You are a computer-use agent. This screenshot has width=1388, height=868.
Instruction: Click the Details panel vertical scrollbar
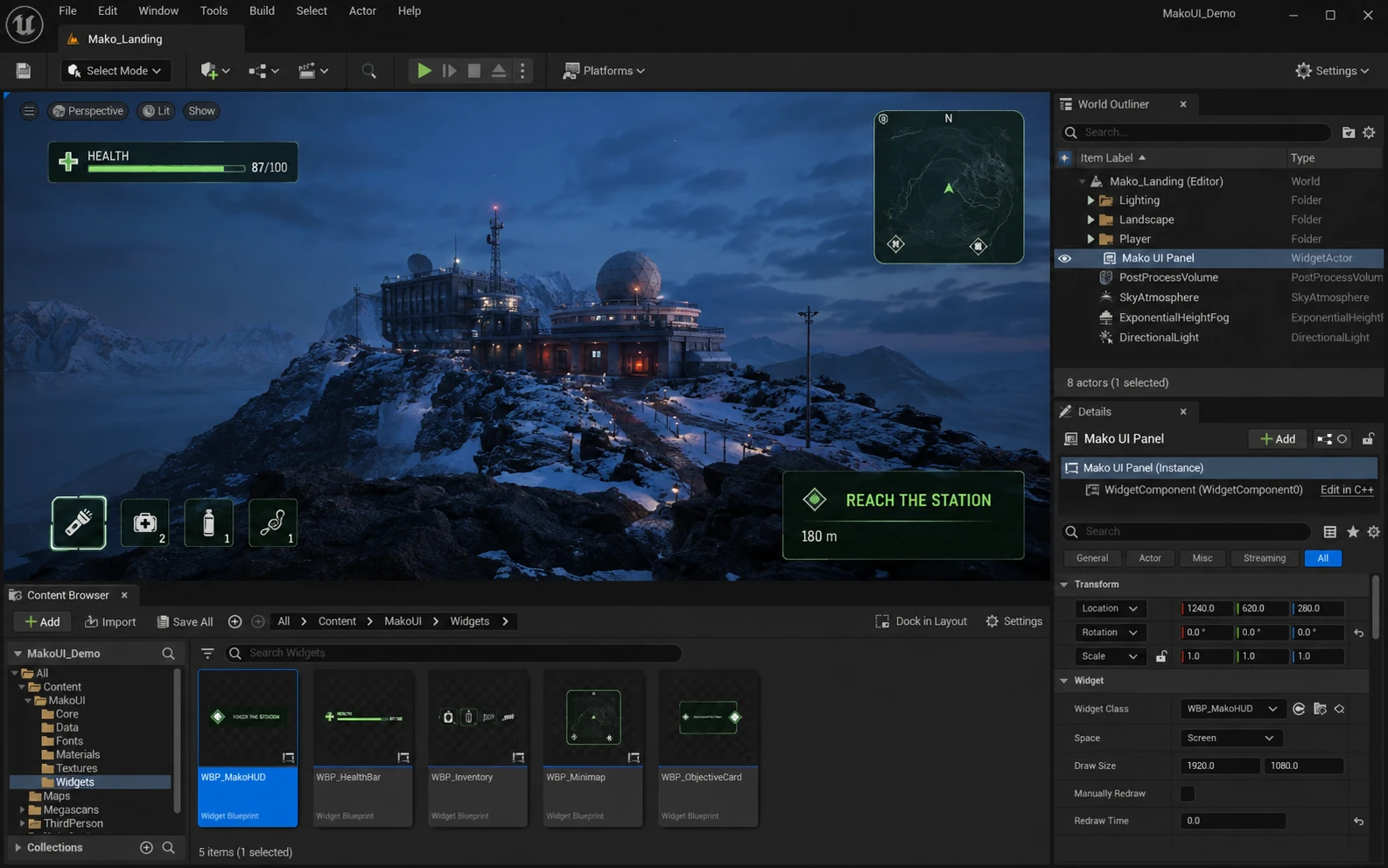(x=1376, y=607)
